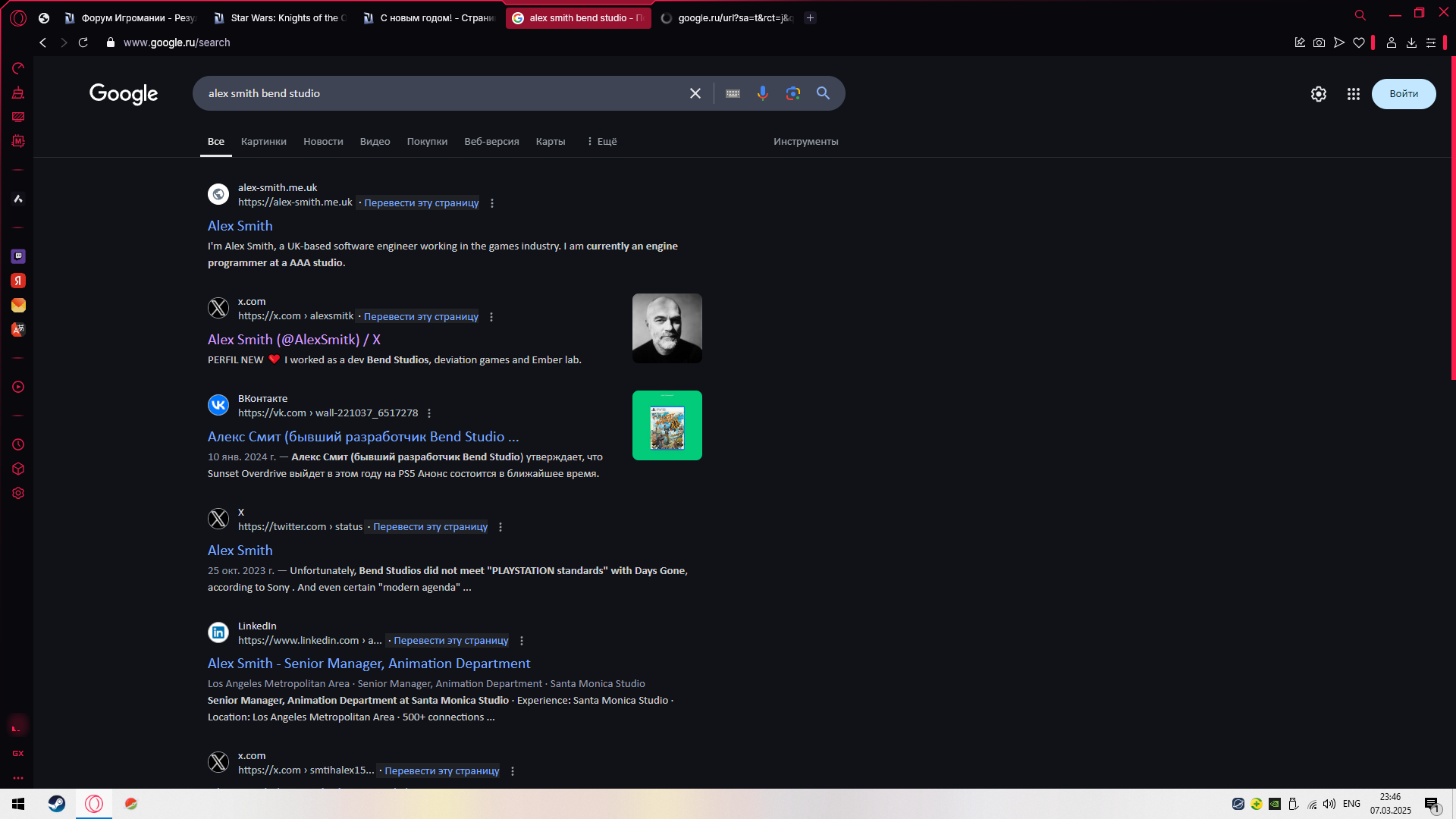Switch to Веб-версия search tab
The image size is (1456, 819).
491,142
